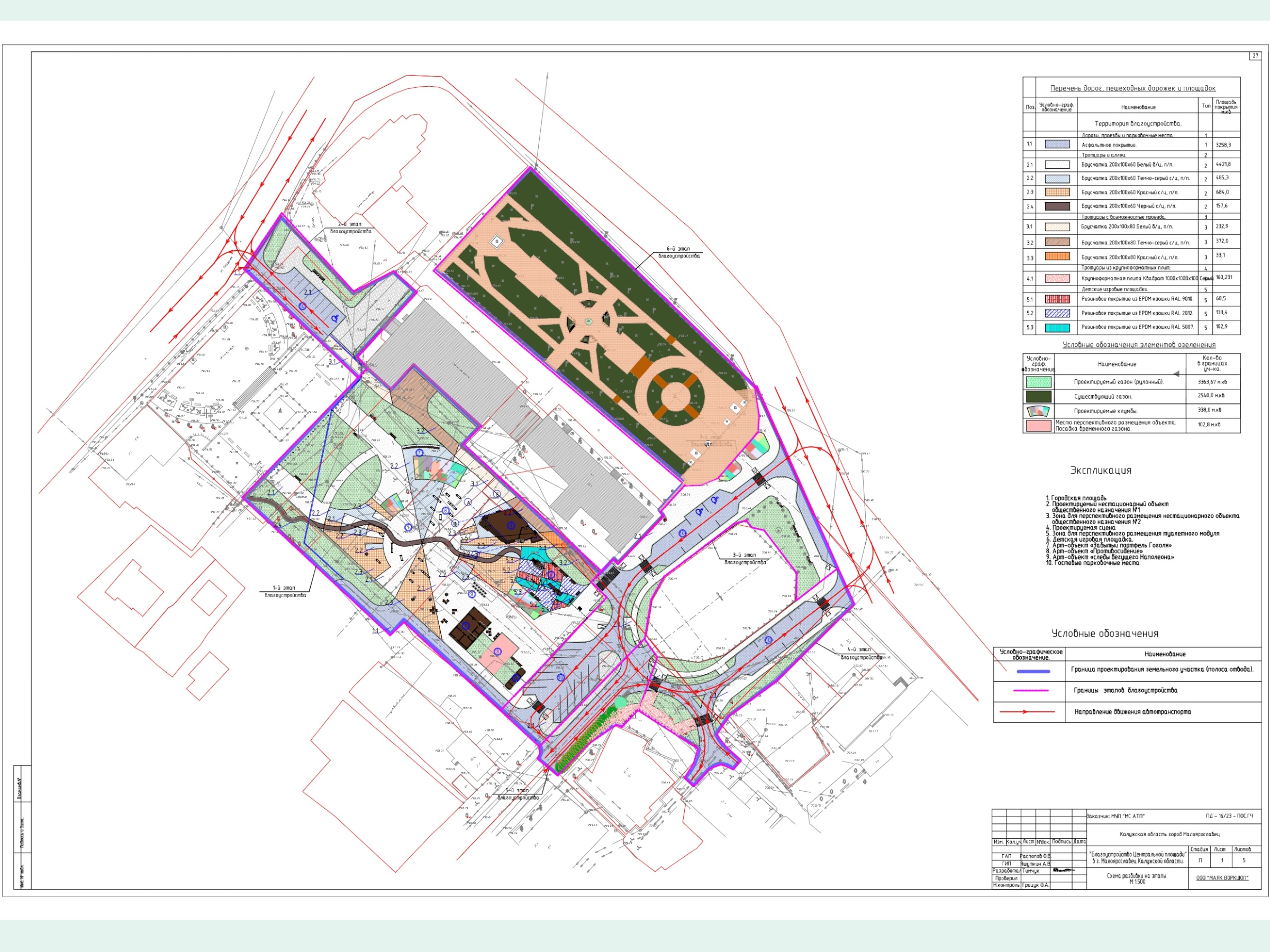Click 'Резиновое покрытие из EPDM крошки RAL 5007.'

[1138, 327]
